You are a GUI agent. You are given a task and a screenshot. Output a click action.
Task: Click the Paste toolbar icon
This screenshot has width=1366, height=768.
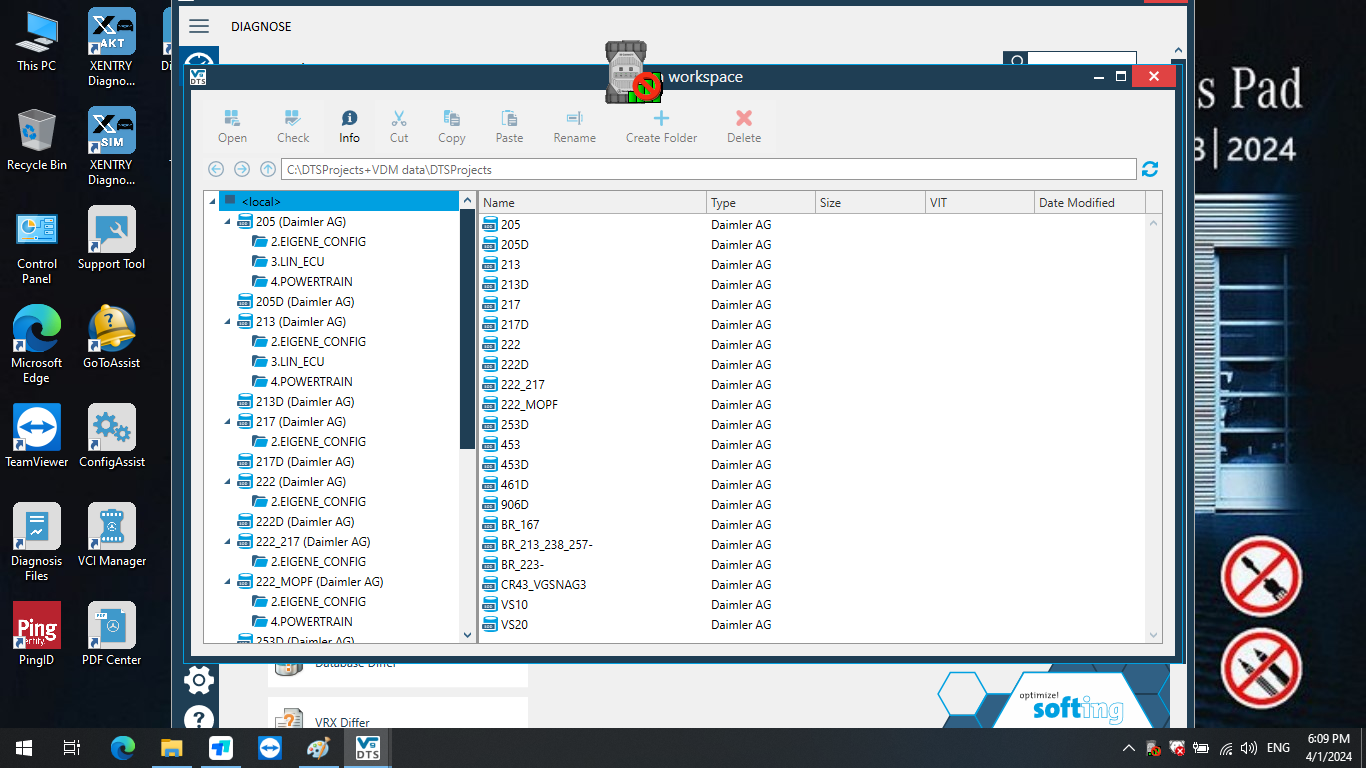click(508, 124)
